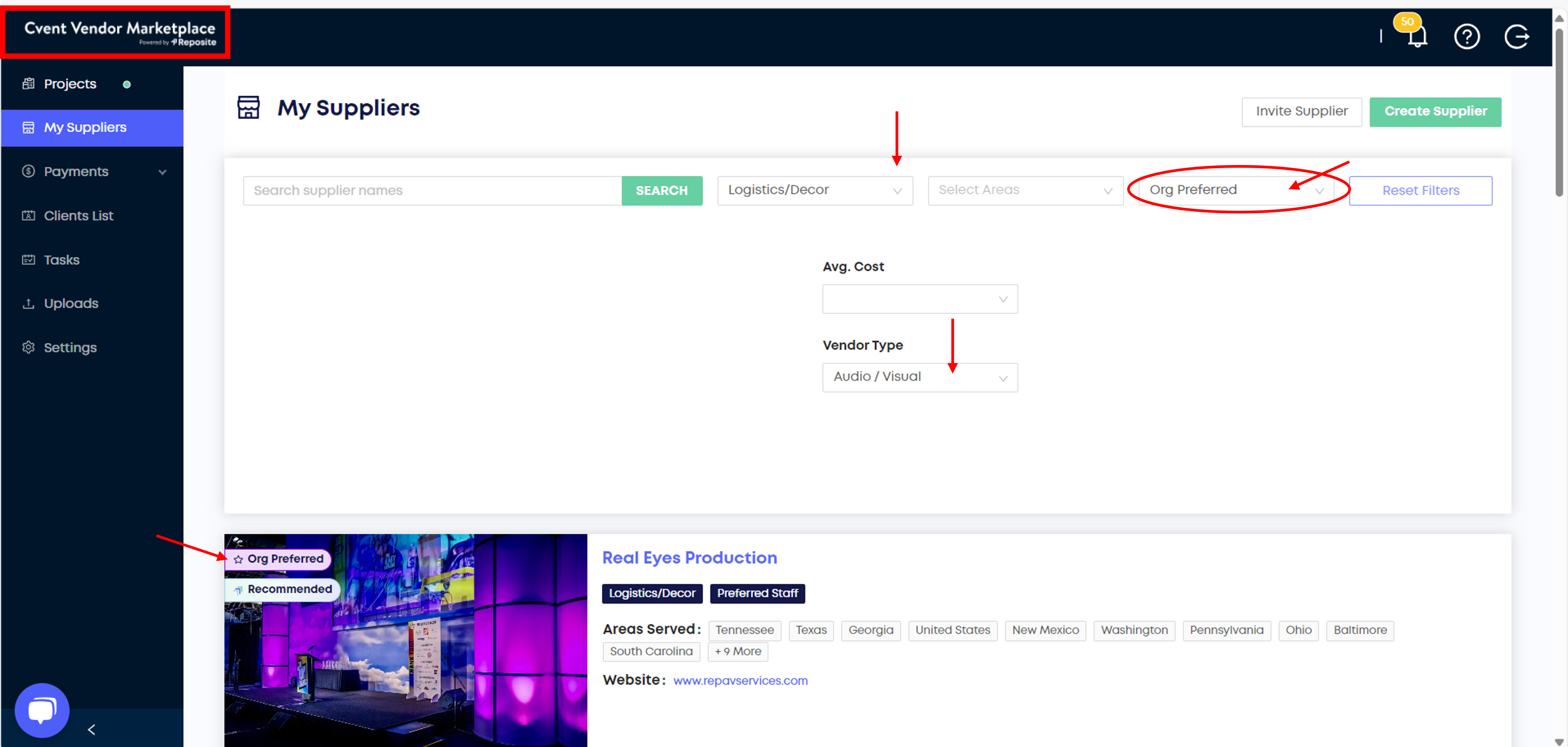This screenshot has height=747, width=1568.
Task: Click the storefront icon beside My Suppliers title
Action: click(249, 108)
